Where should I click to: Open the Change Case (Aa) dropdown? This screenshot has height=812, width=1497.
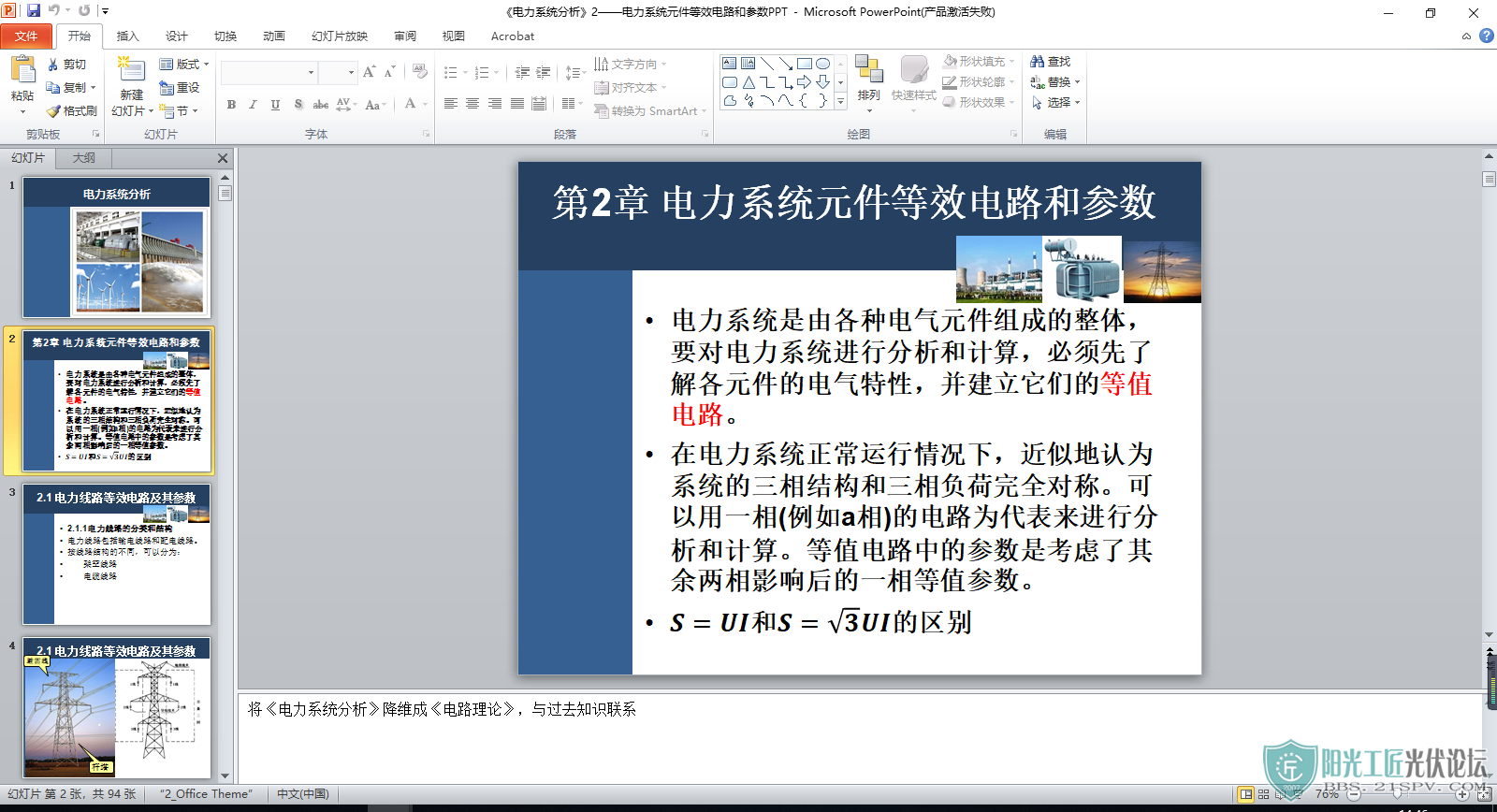tap(374, 105)
